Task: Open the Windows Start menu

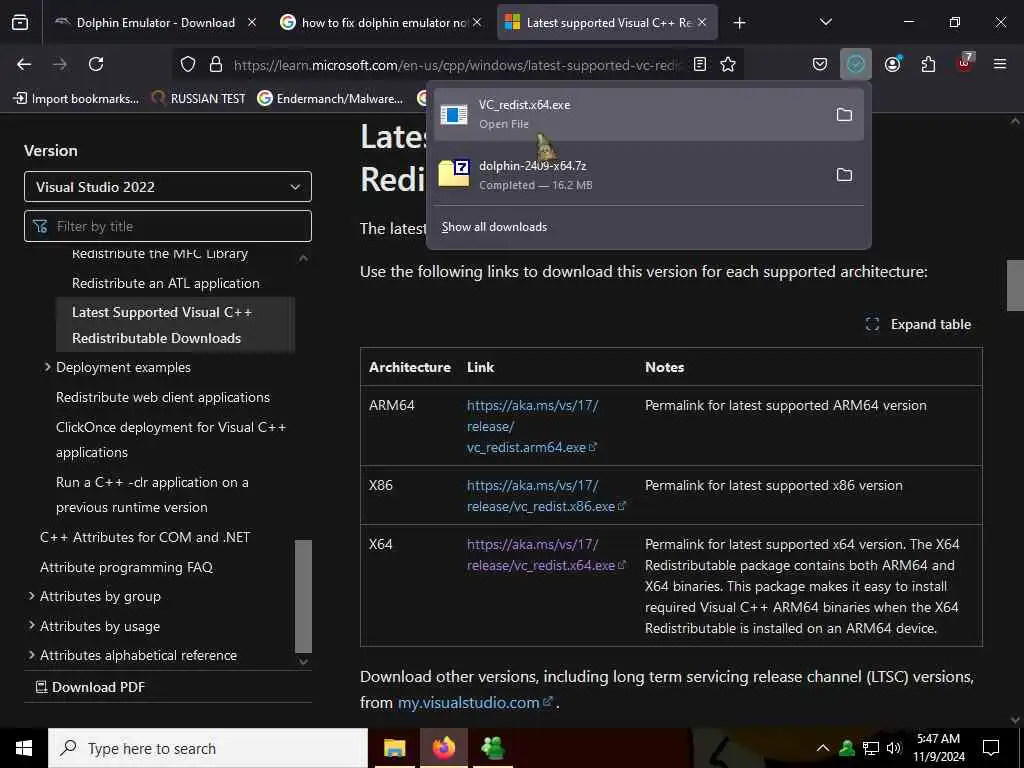Action: pos(24,748)
